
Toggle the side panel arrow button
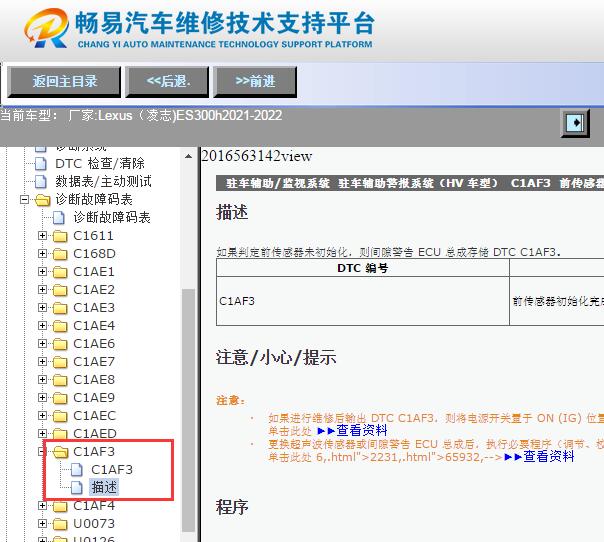(x=575, y=123)
